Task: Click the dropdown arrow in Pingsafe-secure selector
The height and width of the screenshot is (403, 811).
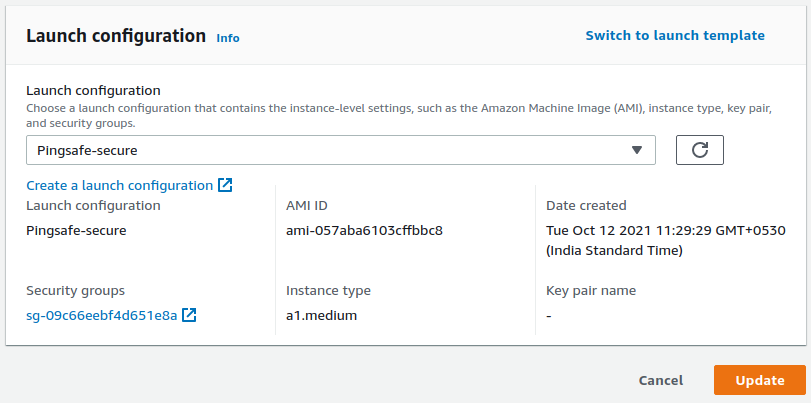Action: pos(637,150)
